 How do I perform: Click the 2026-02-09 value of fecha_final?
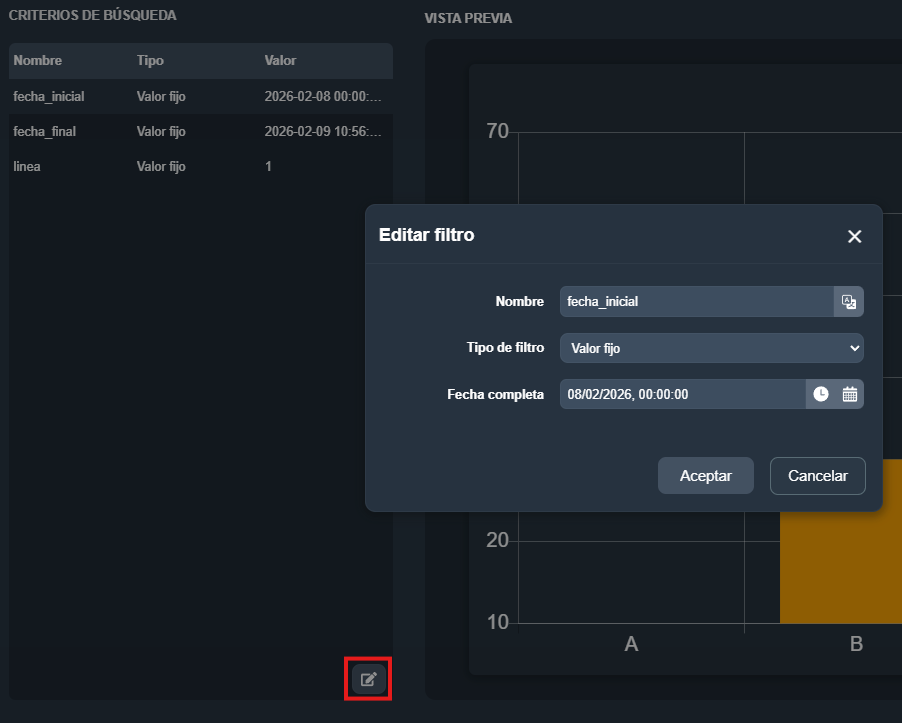pos(323,131)
